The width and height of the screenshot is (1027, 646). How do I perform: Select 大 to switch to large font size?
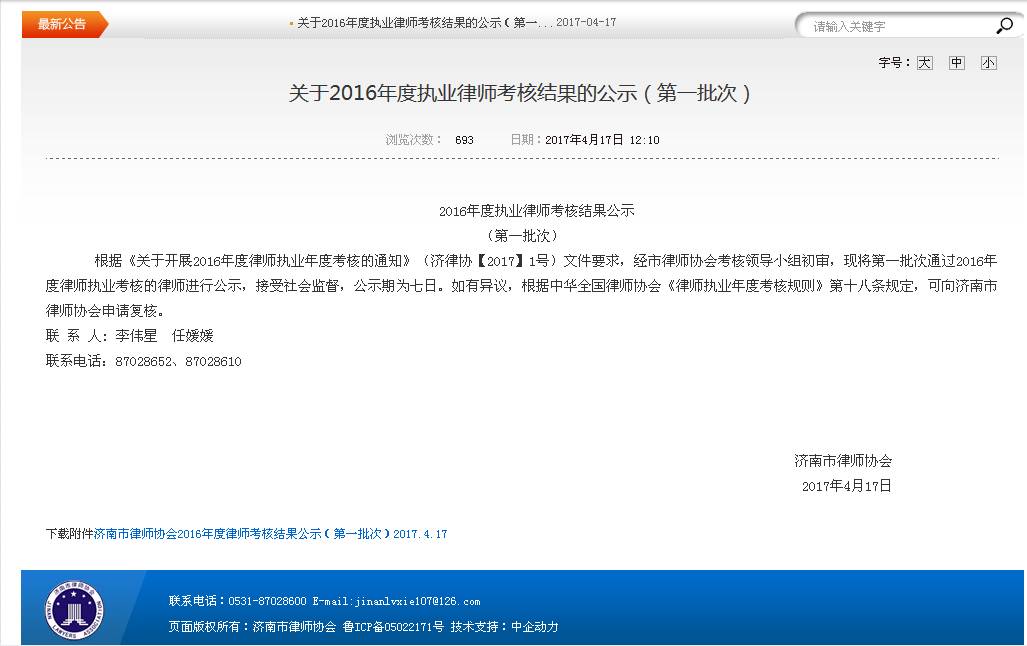[924, 62]
